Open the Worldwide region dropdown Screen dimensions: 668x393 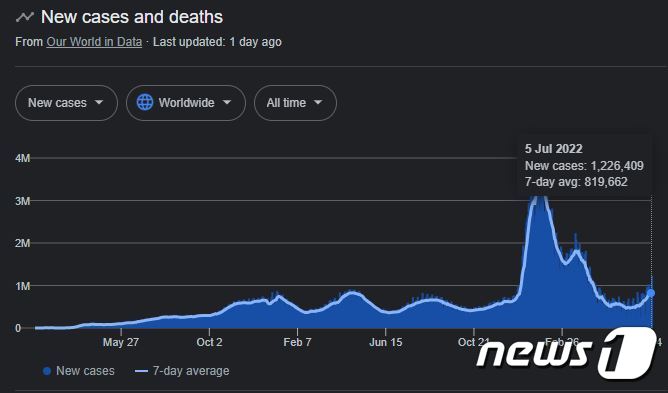point(186,103)
